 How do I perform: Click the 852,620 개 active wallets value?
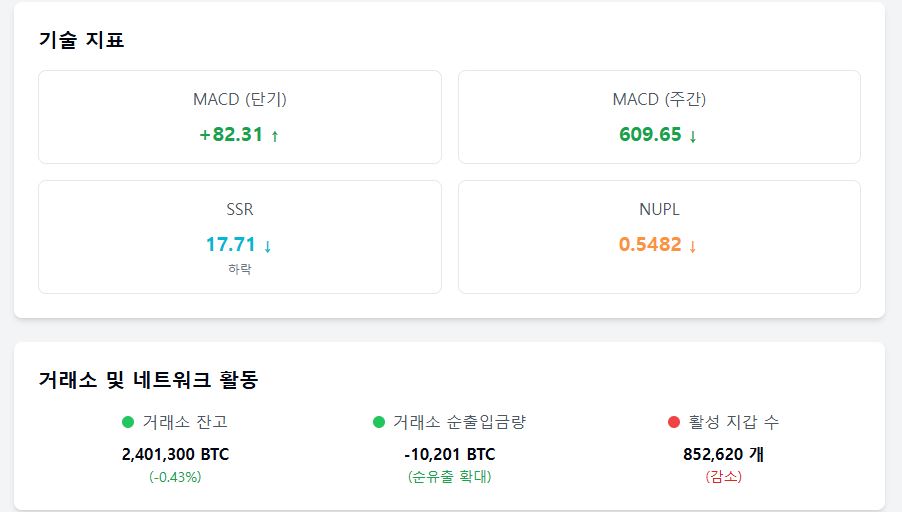[724, 454]
